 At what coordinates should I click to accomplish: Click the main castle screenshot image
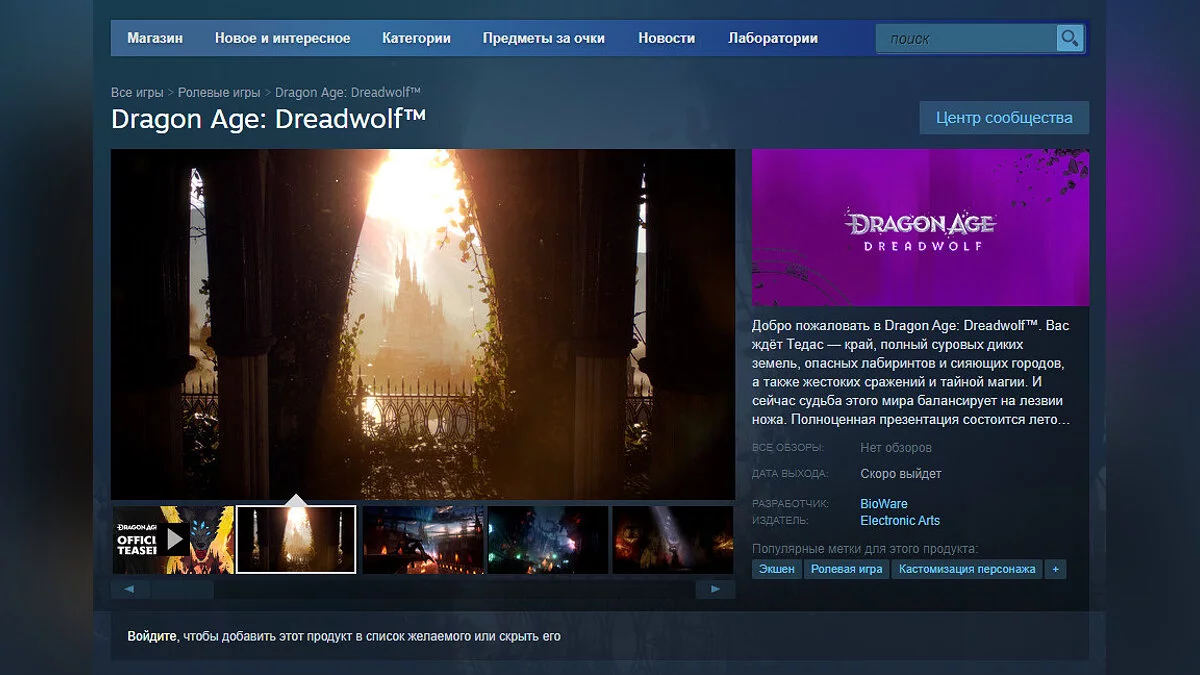tap(423, 324)
